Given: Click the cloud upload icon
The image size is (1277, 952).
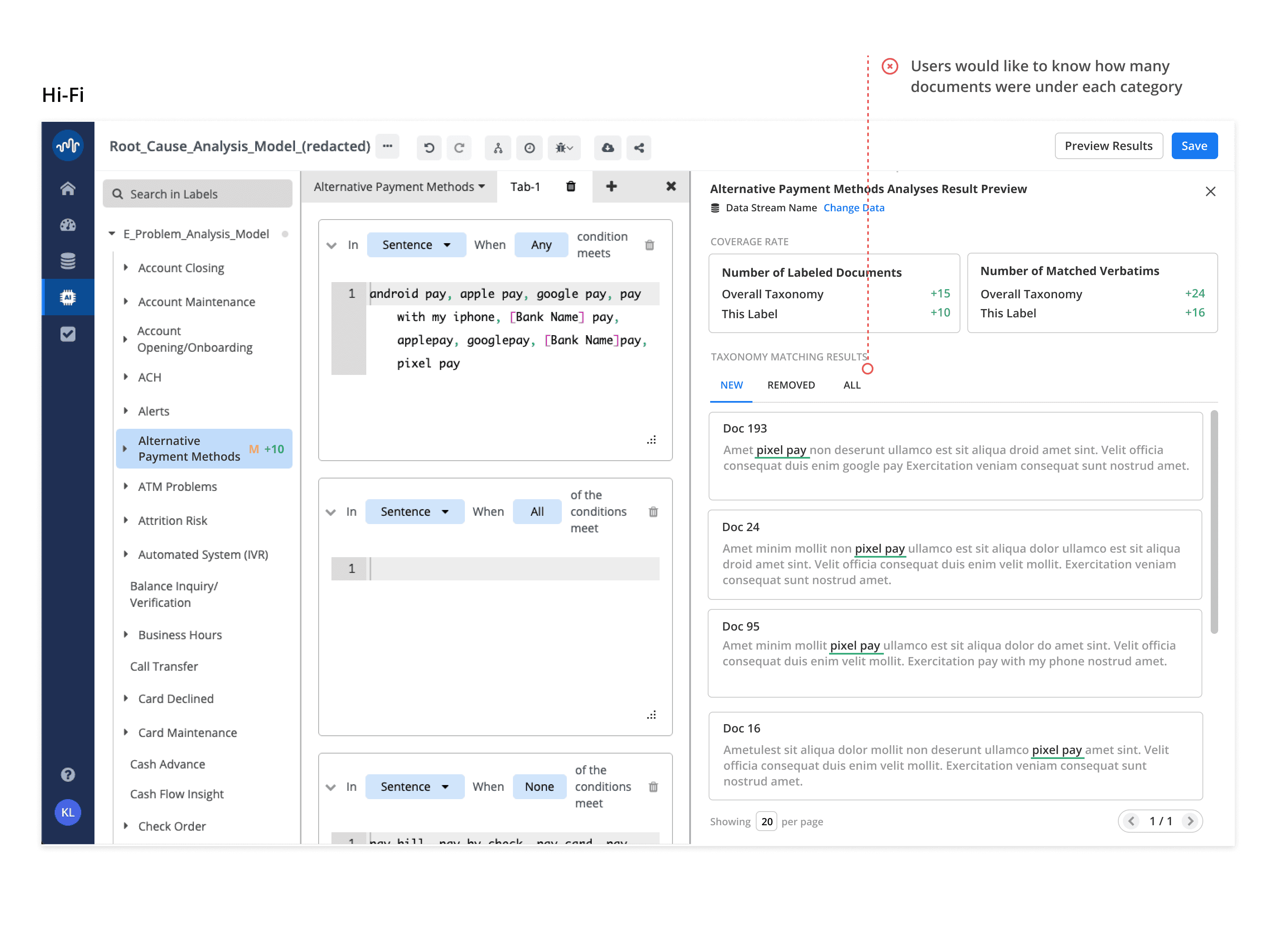Looking at the screenshot, I should pyautogui.click(x=607, y=147).
